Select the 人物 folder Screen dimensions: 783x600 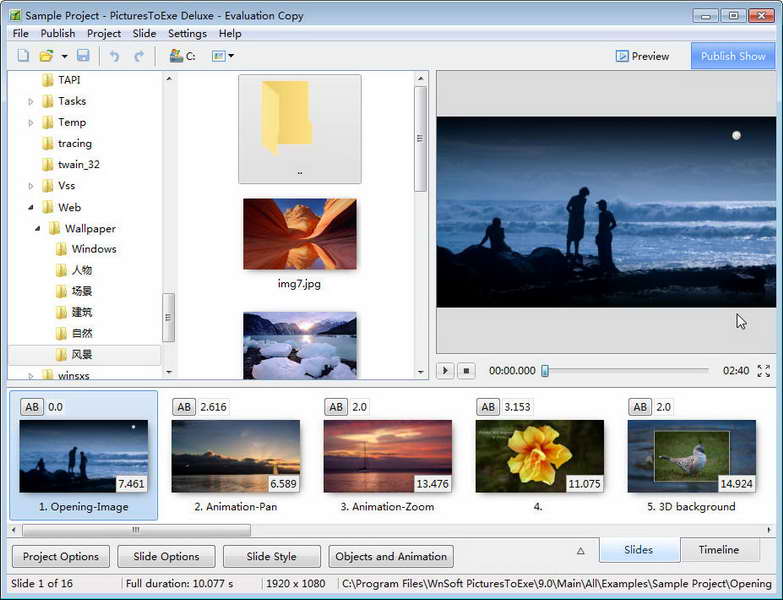pos(74,270)
